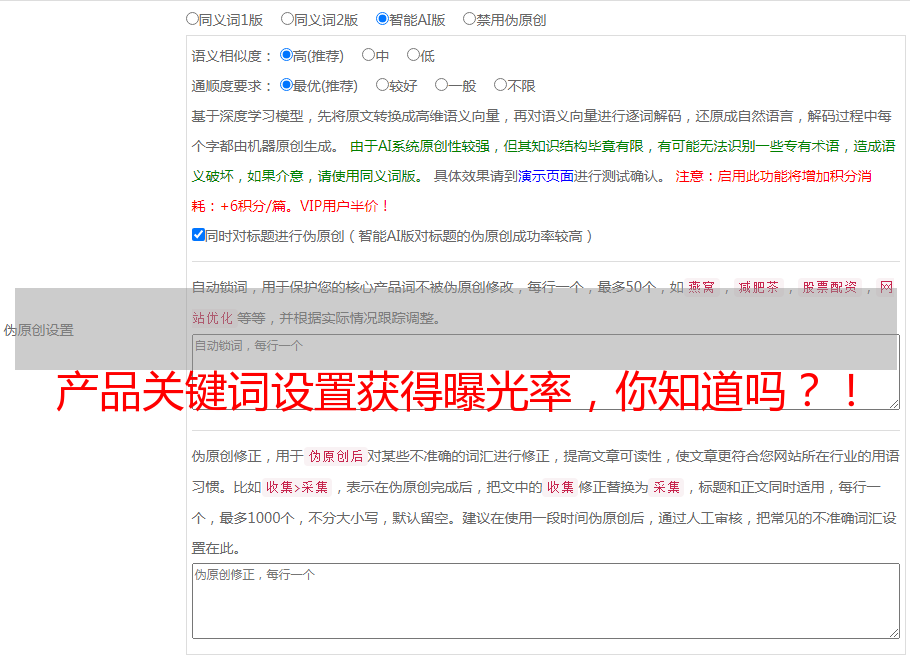This screenshot has height=658, width=911.
Task: Set 语义相似度 to 中
Action: click(x=368, y=55)
